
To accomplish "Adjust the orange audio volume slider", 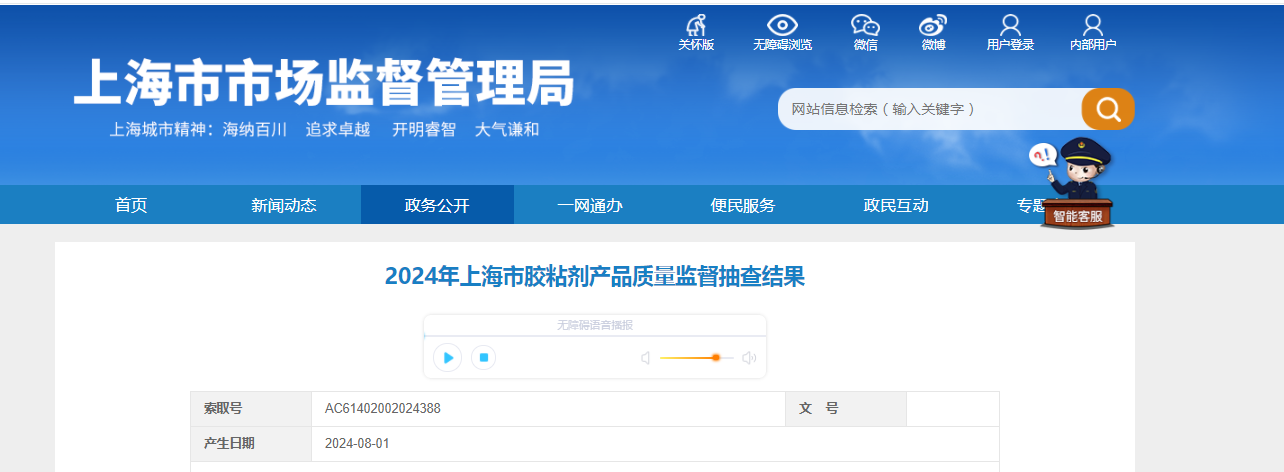I will pos(715,357).
